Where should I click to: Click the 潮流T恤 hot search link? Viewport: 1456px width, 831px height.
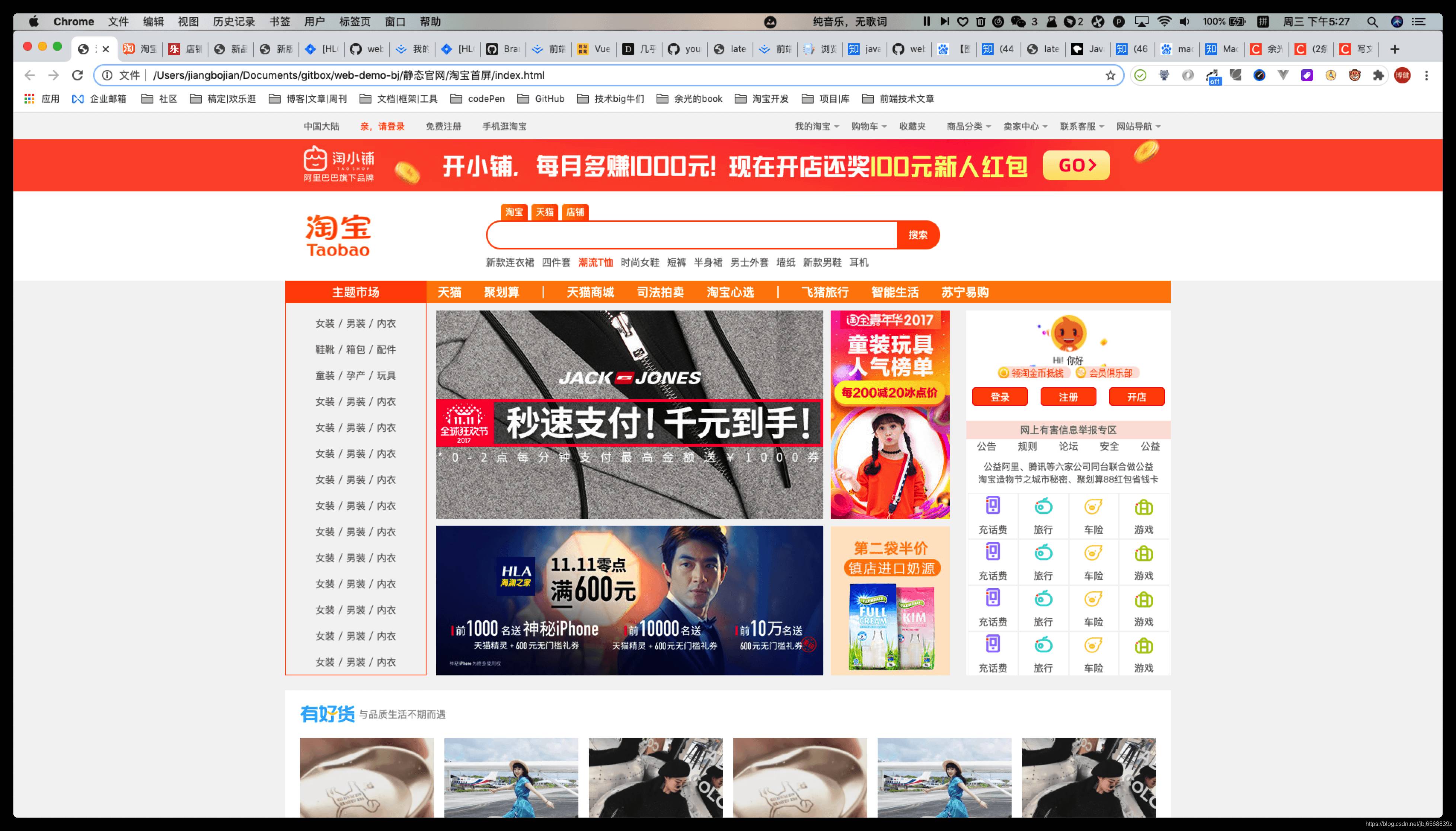point(596,262)
